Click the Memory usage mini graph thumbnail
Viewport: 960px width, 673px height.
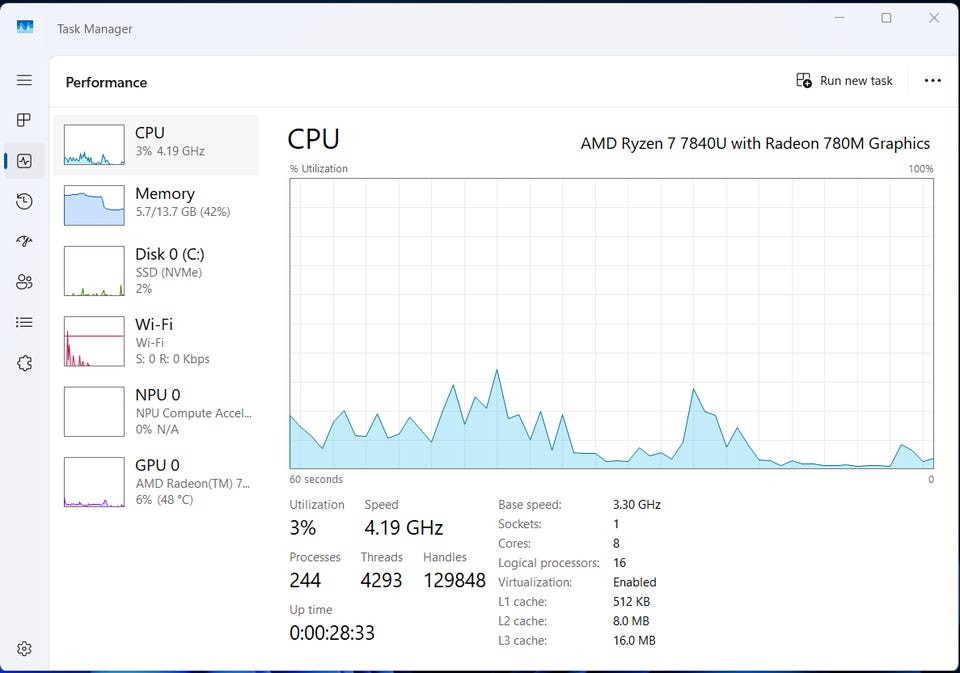94,205
